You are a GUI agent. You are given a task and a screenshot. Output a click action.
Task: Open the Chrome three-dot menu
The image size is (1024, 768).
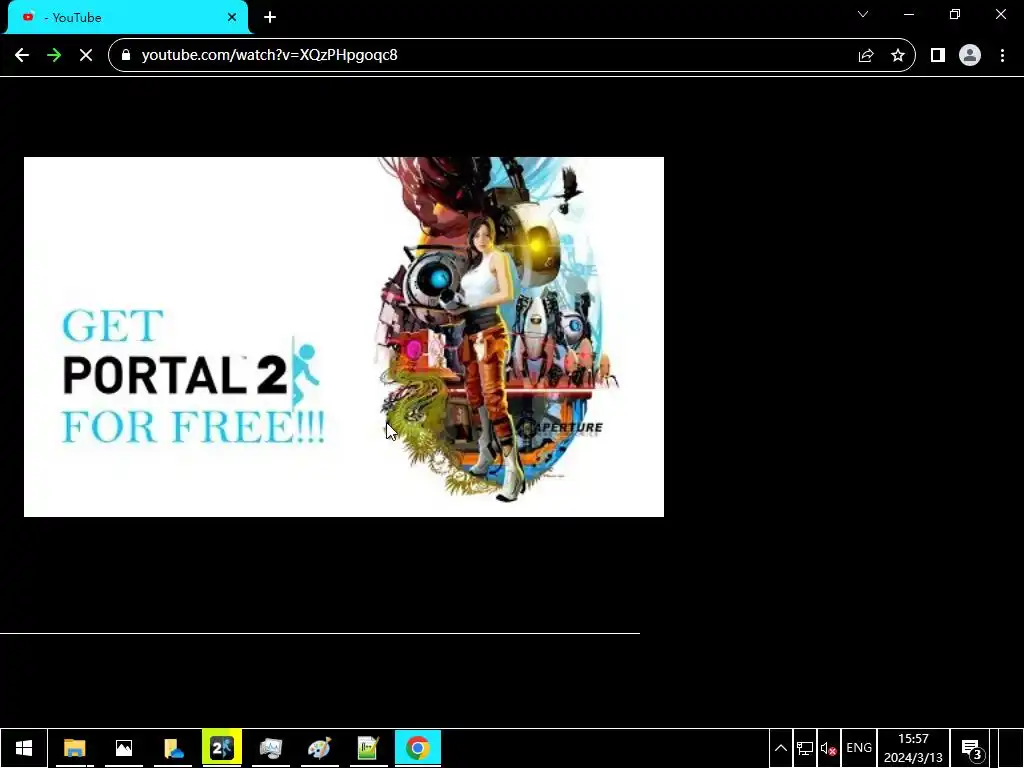[1002, 55]
